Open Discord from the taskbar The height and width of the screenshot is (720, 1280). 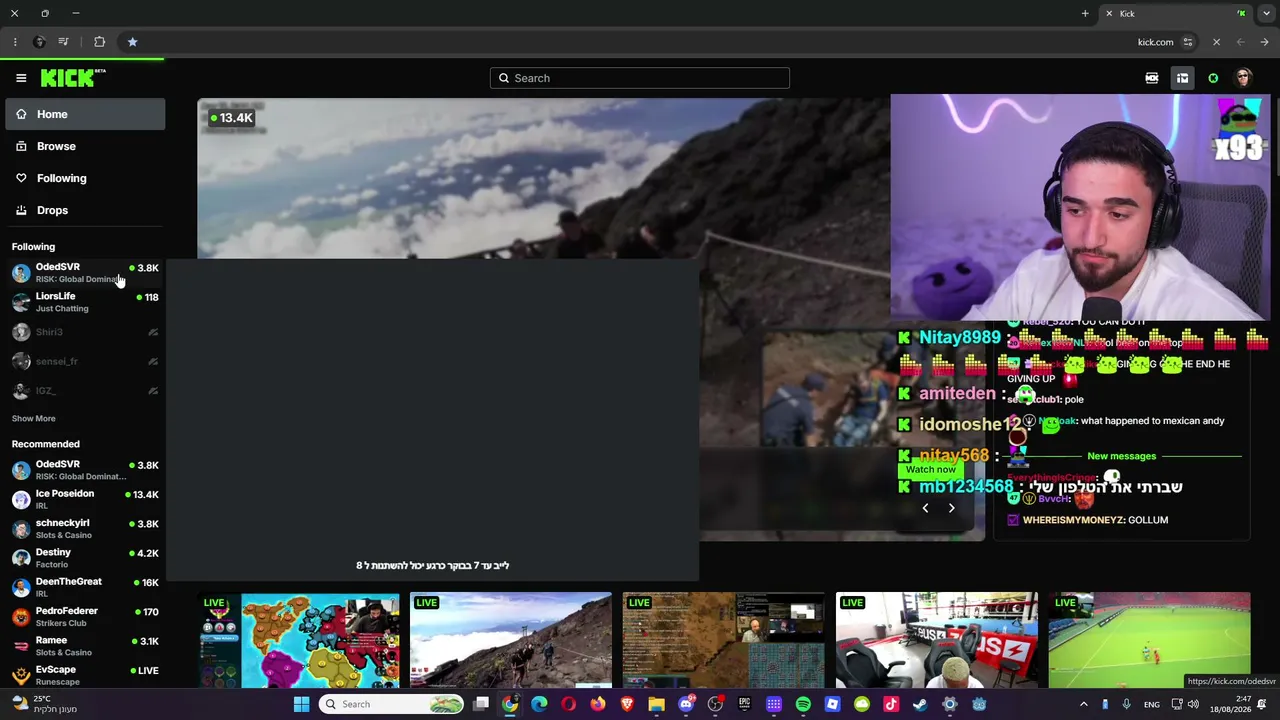pyautogui.click(x=686, y=704)
